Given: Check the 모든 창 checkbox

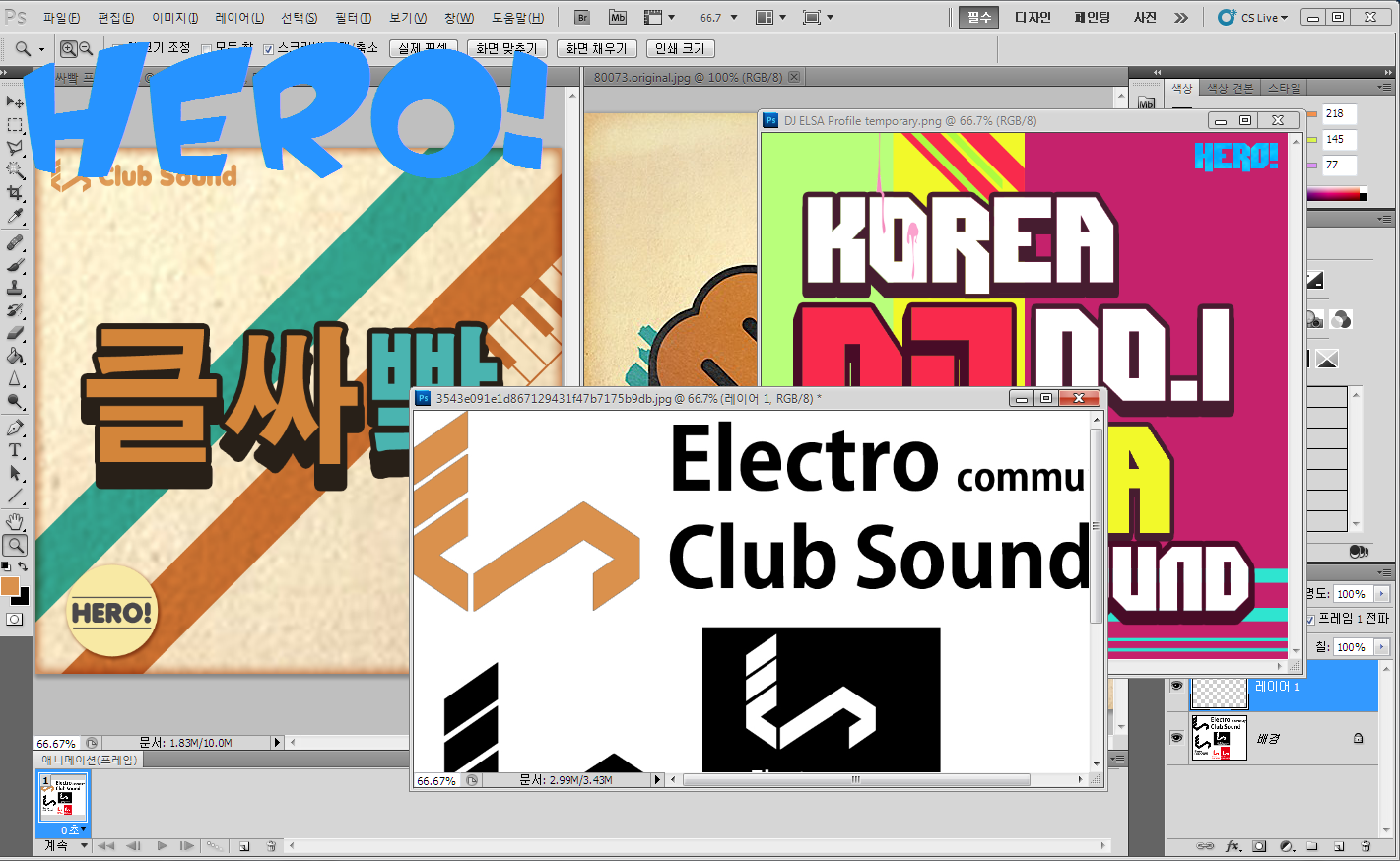Looking at the screenshot, I should [x=206, y=49].
